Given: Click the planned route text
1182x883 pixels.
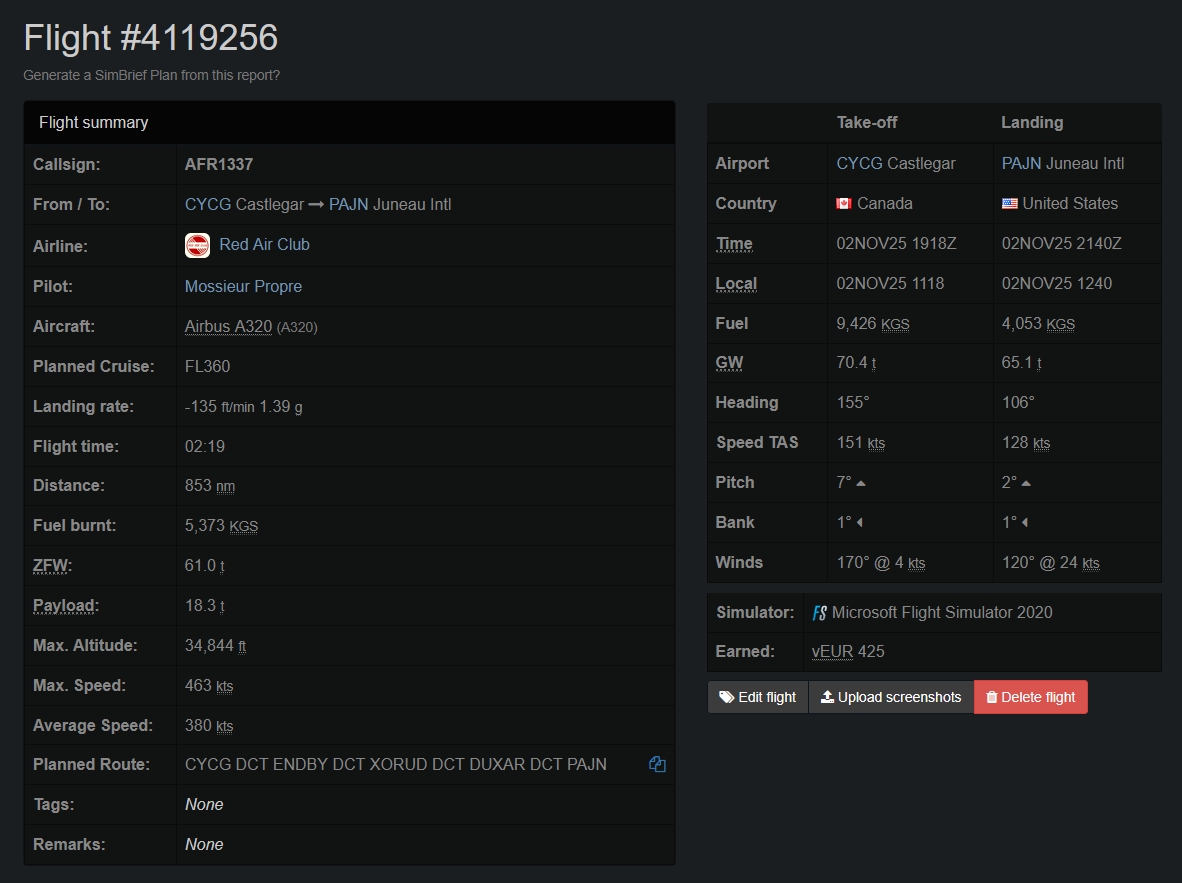Looking at the screenshot, I should [395, 765].
